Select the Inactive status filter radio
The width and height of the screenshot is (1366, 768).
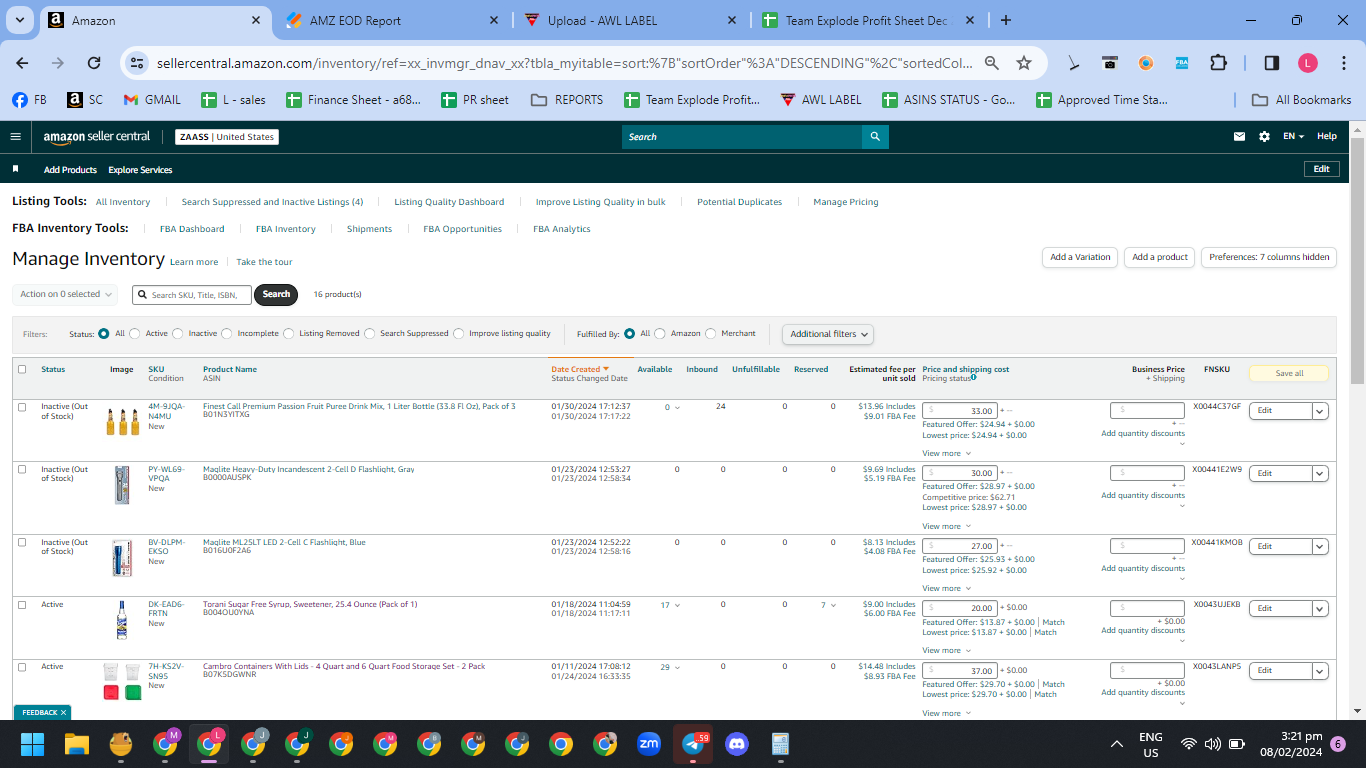pyautogui.click(x=178, y=334)
